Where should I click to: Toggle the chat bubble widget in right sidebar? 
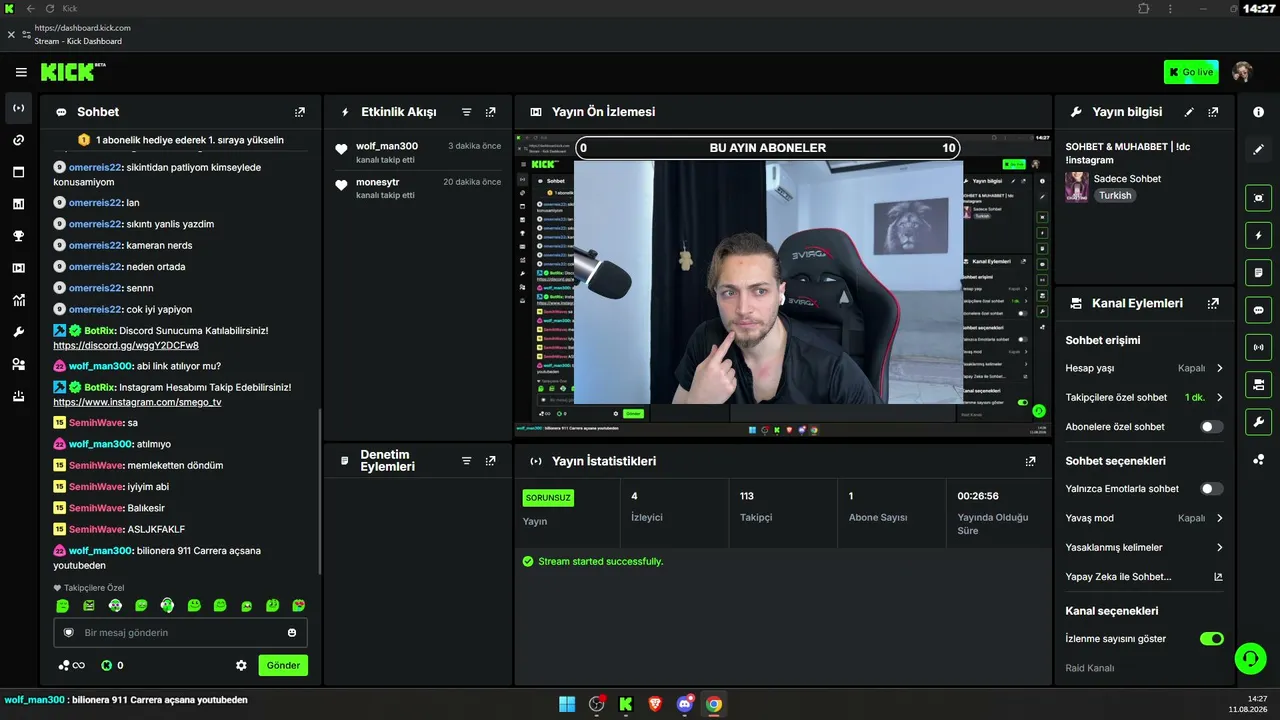click(1259, 310)
